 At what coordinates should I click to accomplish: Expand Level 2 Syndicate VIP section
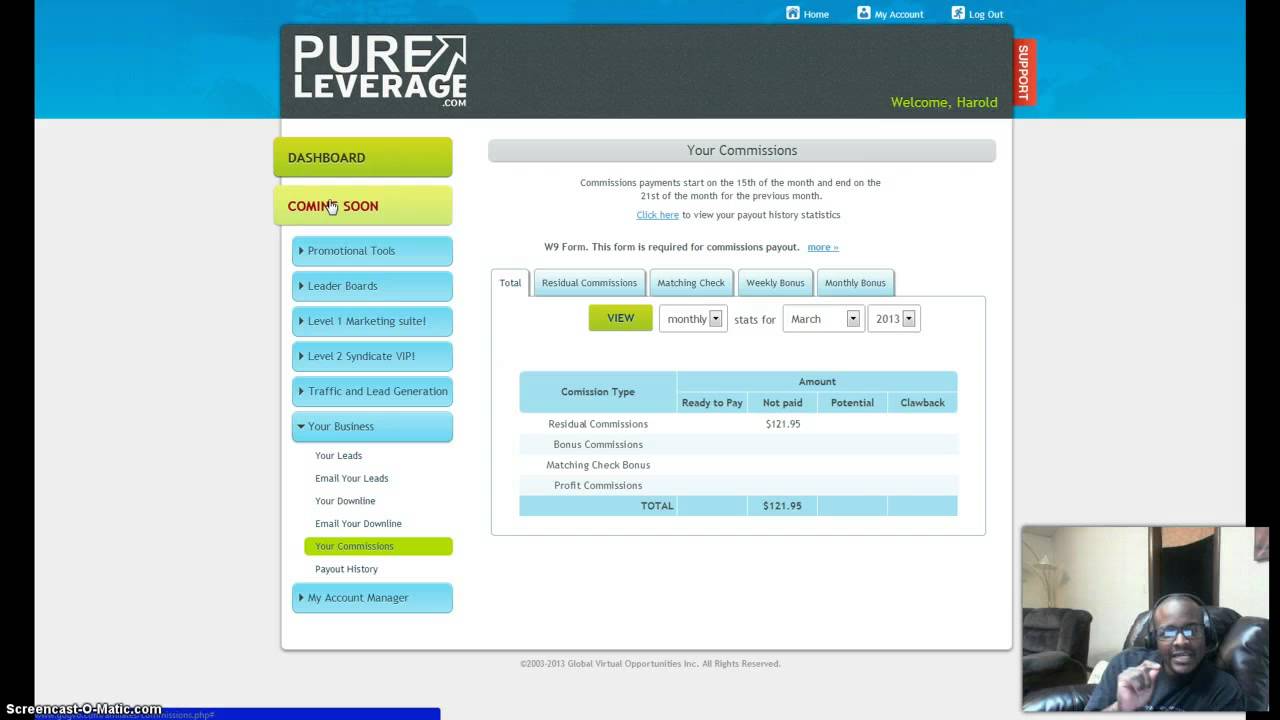click(x=372, y=356)
